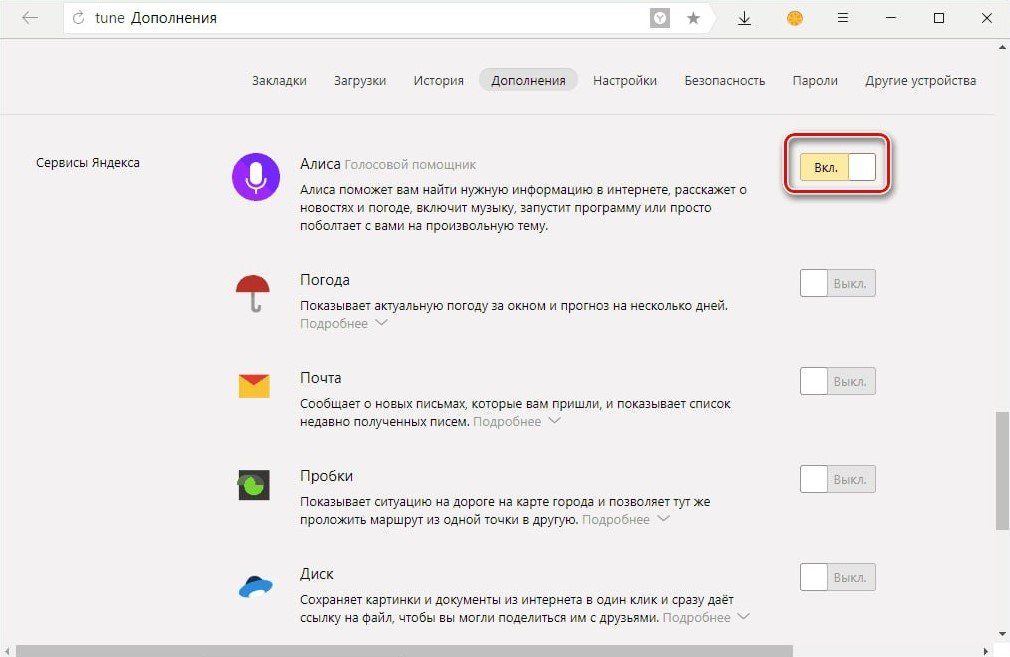Screen dimensions: 1010x657
Task: Enable the Диск extension toggle
Action: pos(837,577)
